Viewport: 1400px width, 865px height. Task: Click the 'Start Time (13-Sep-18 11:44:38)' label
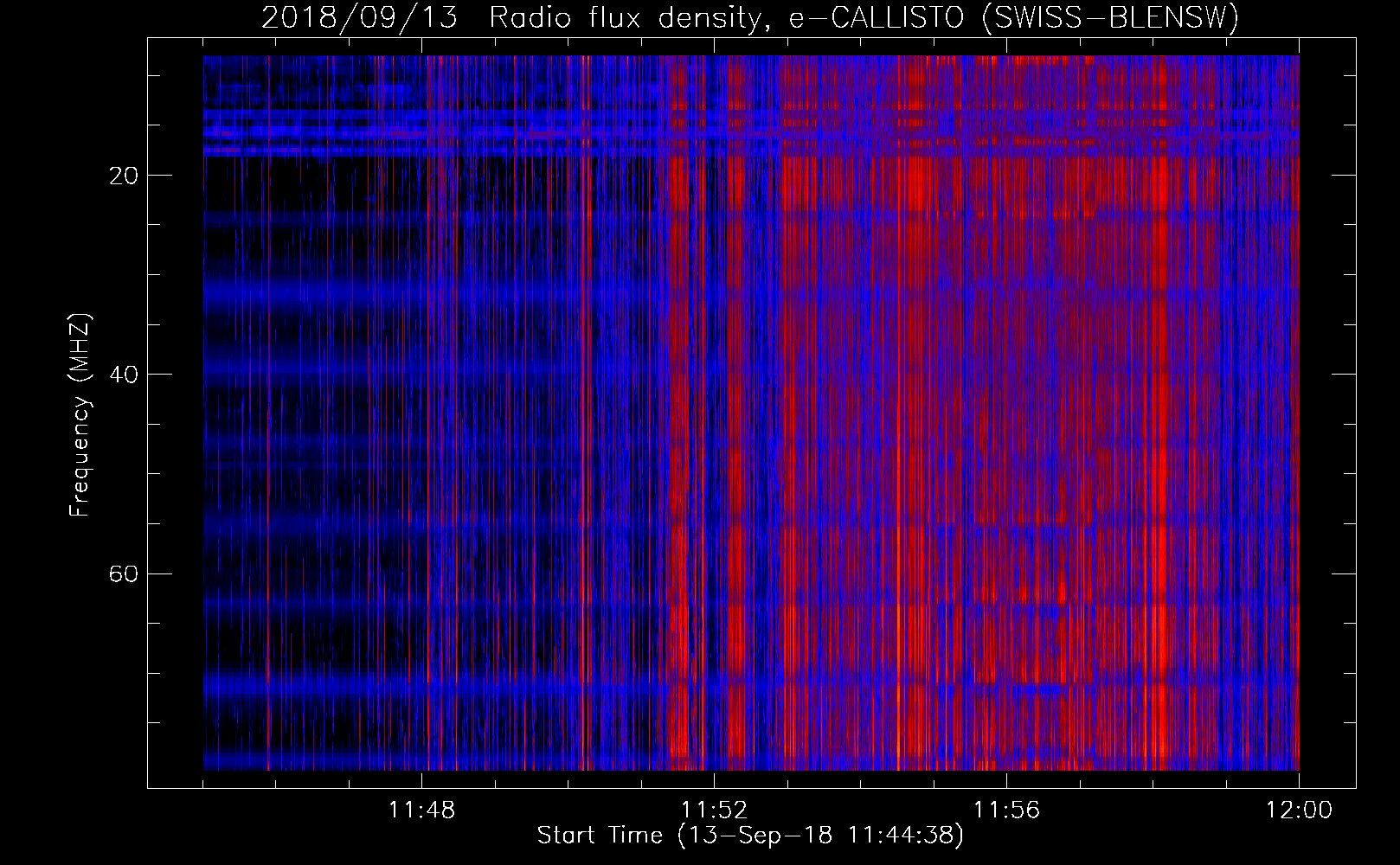click(750, 836)
